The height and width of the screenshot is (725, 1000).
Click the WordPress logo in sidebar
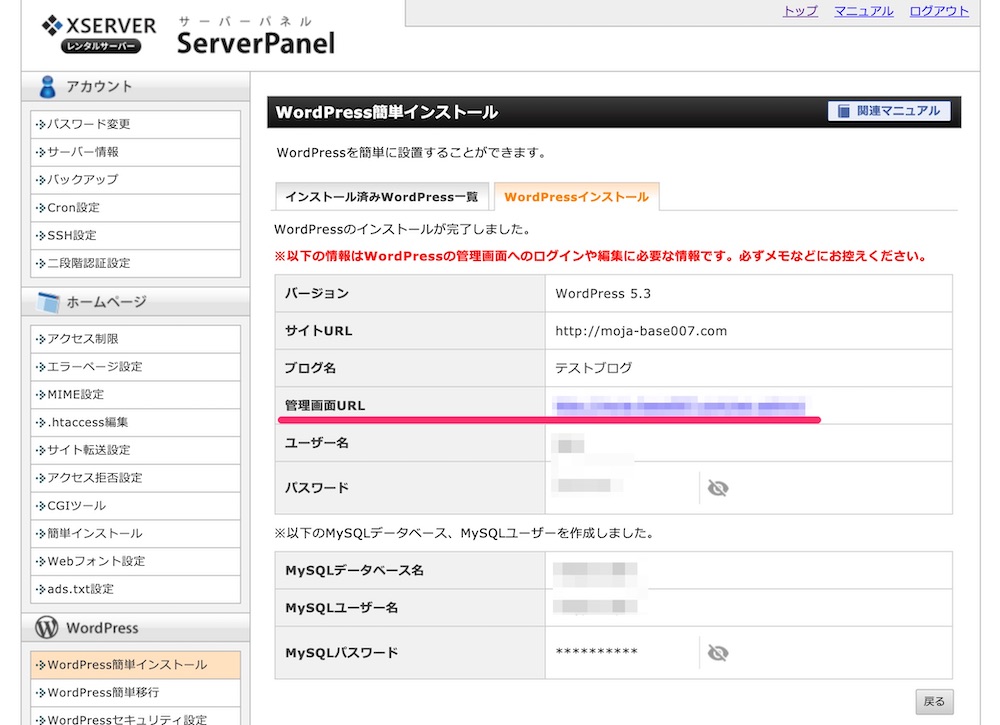(47, 627)
